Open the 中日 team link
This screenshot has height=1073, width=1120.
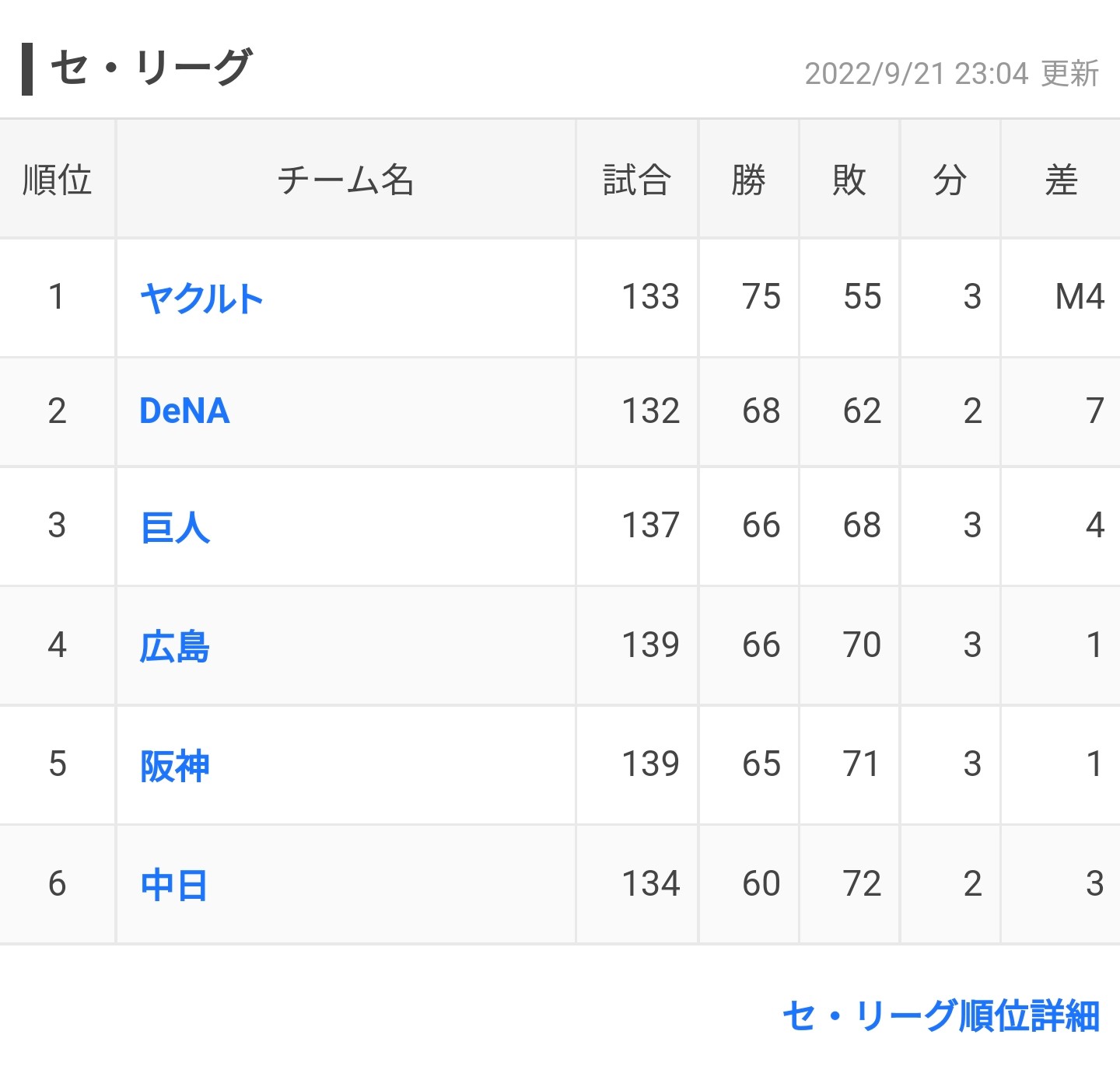point(174,885)
